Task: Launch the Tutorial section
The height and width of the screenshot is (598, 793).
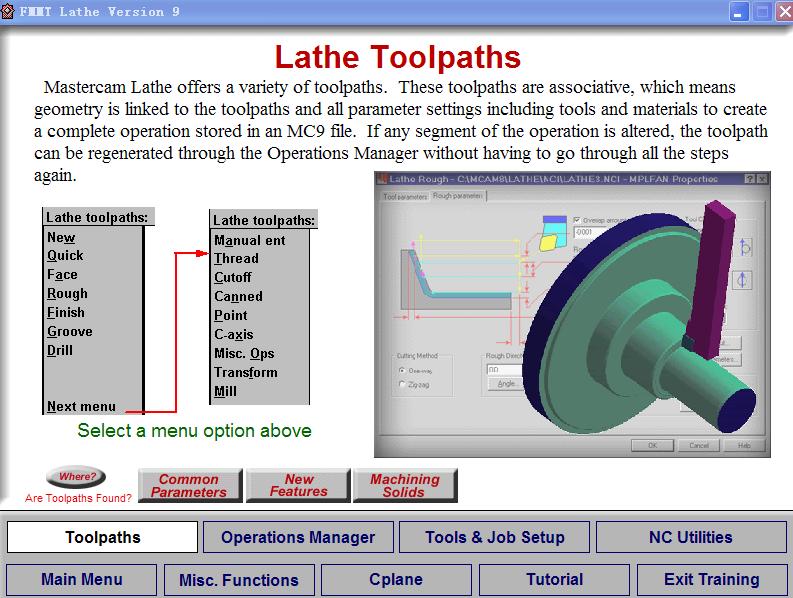Action: (554, 580)
